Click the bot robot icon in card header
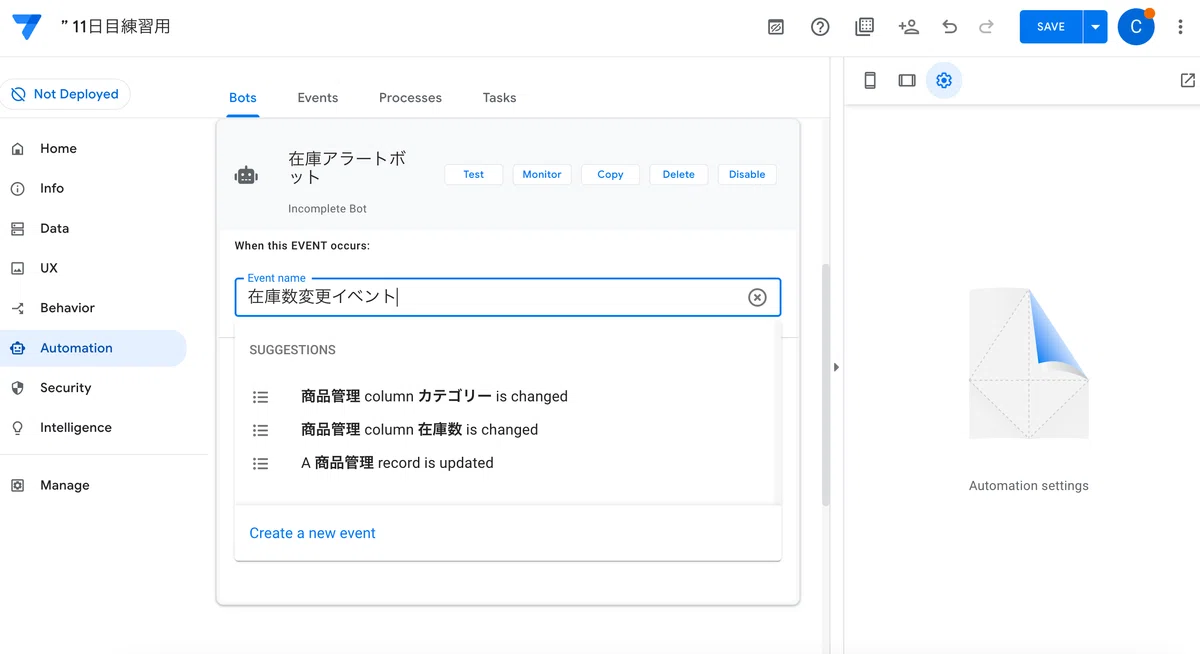 tap(246, 175)
